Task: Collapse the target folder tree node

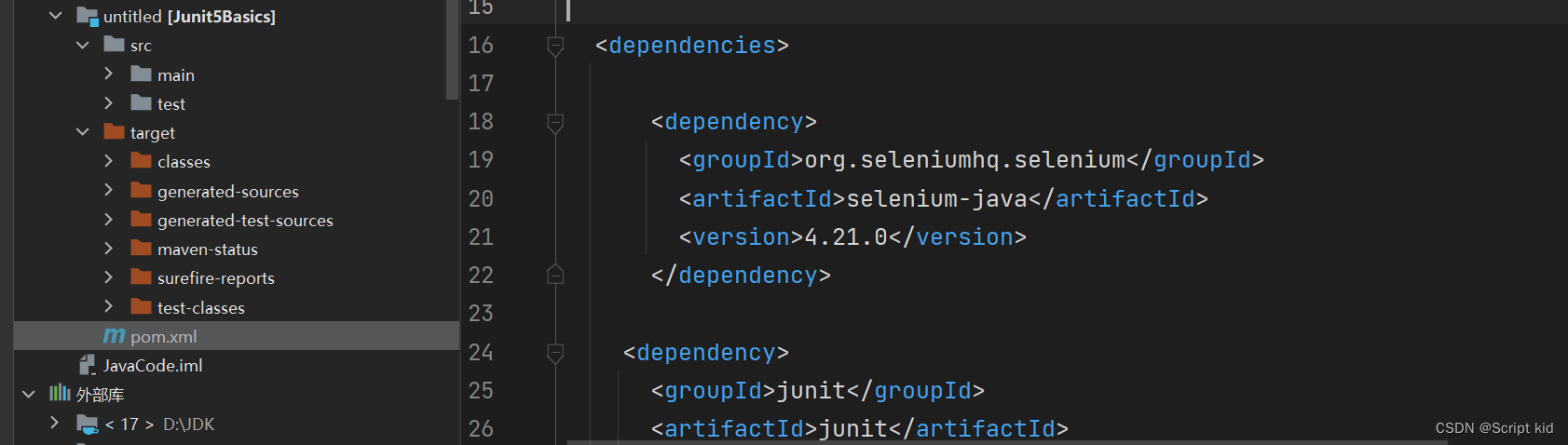Action: point(82,132)
